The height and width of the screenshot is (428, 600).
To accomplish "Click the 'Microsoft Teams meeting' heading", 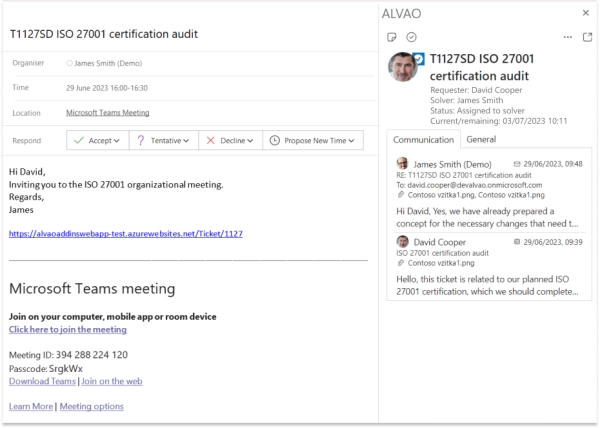I will 92,288.
